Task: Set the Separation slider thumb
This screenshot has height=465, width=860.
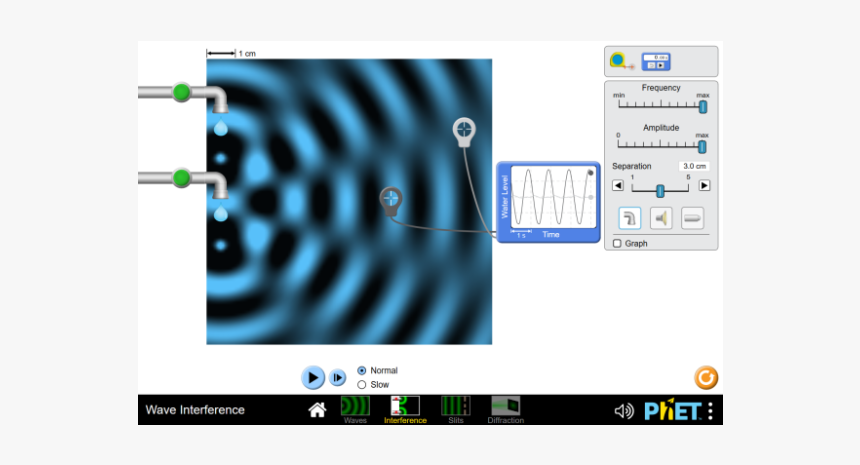Action: (x=660, y=190)
